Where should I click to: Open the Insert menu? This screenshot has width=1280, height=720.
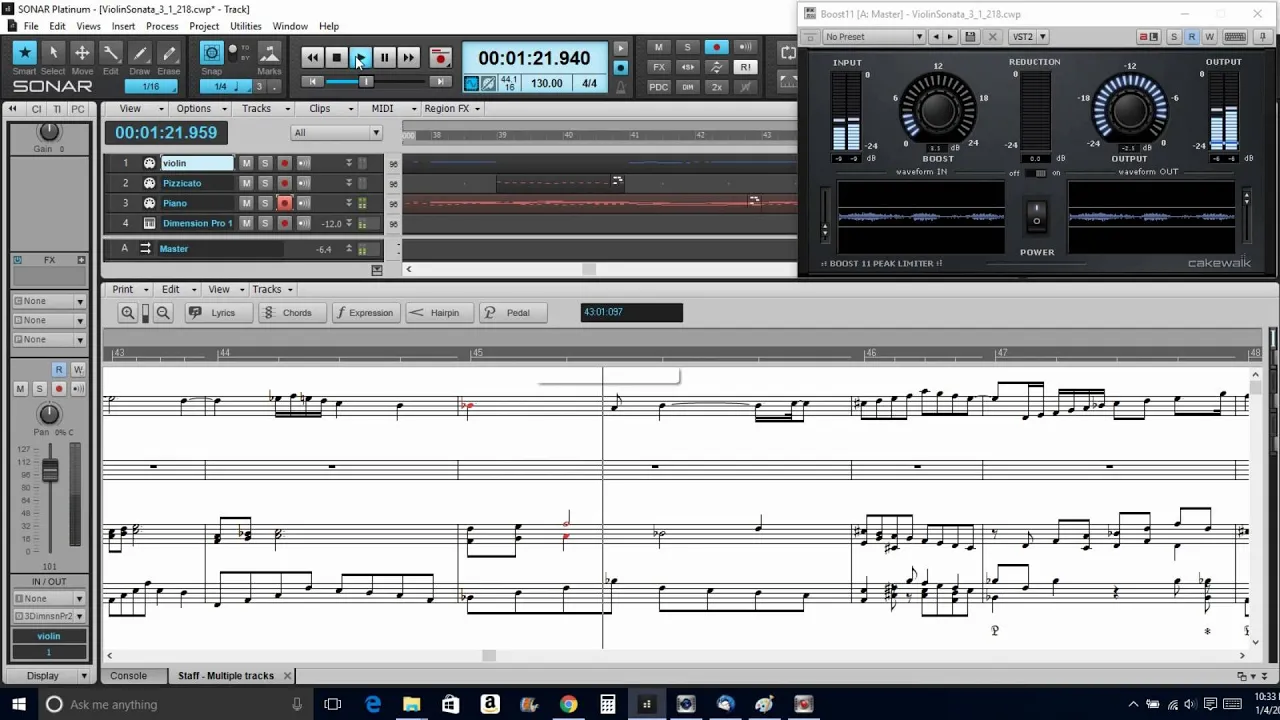(123, 26)
